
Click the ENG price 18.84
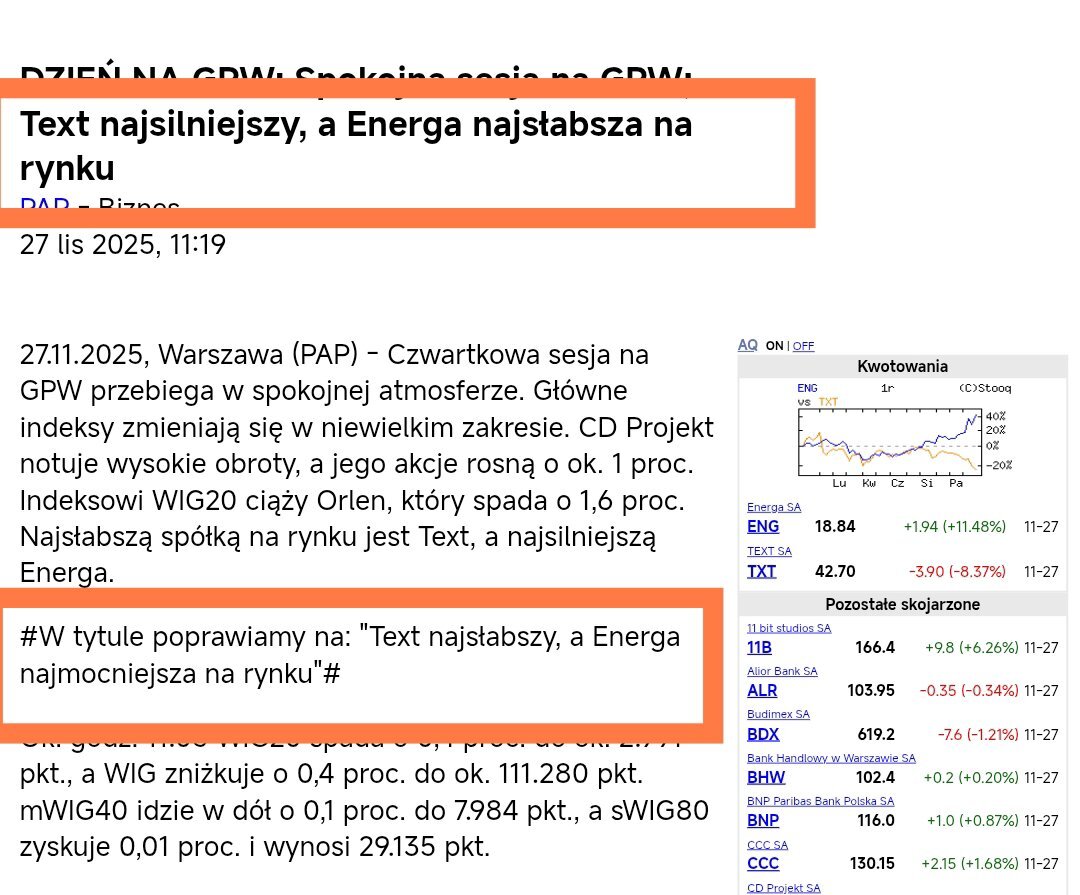click(x=835, y=526)
